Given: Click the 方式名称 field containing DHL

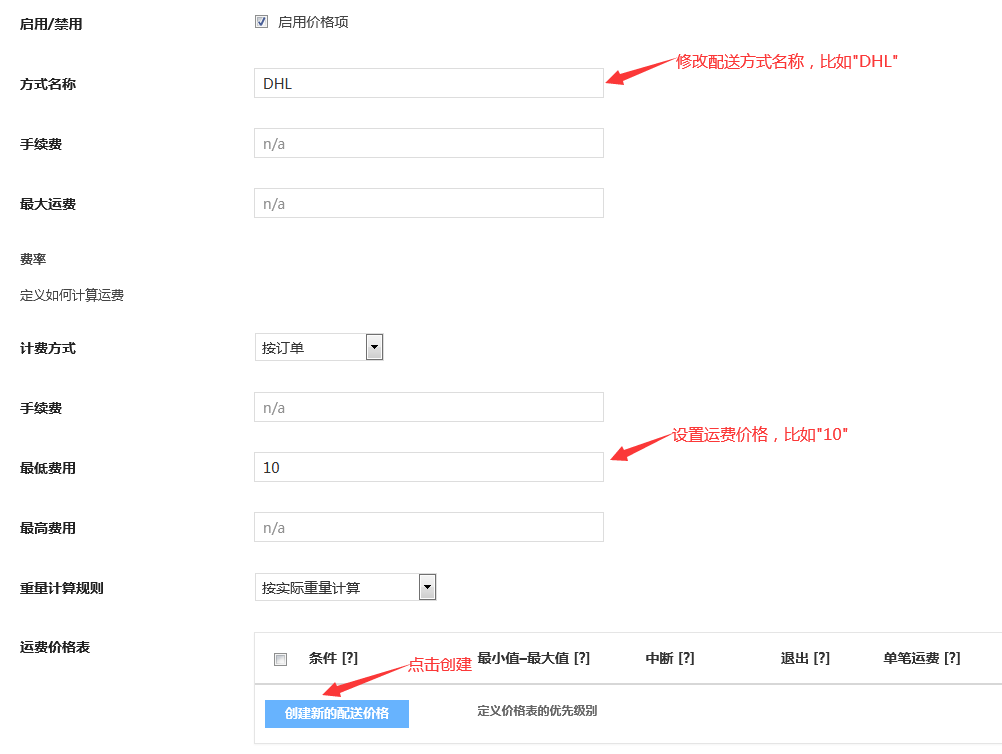Looking at the screenshot, I should tap(428, 83).
